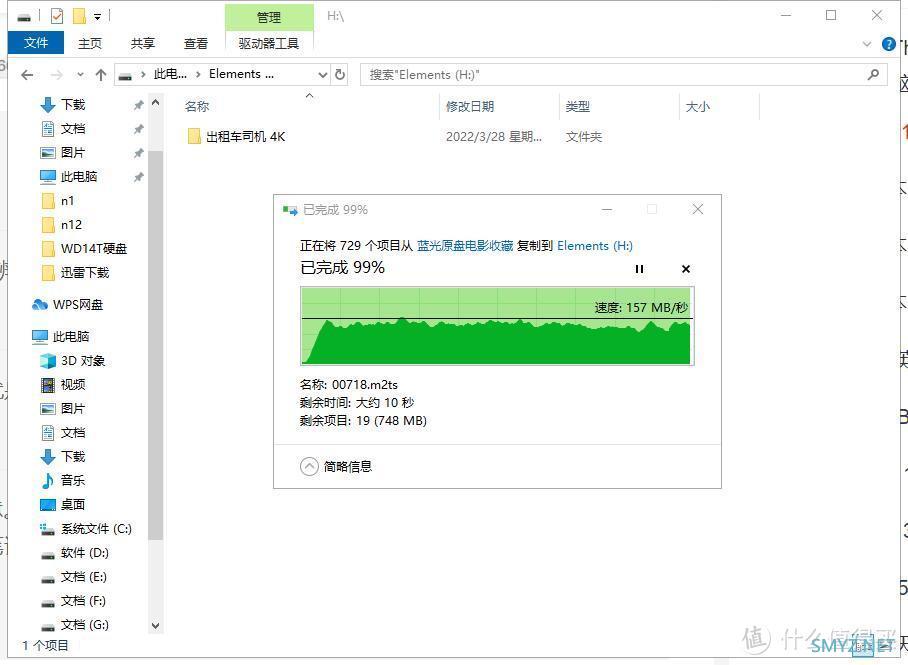This screenshot has height=665, width=908.
Task: Sort by 名称 column header
Action: click(x=197, y=107)
